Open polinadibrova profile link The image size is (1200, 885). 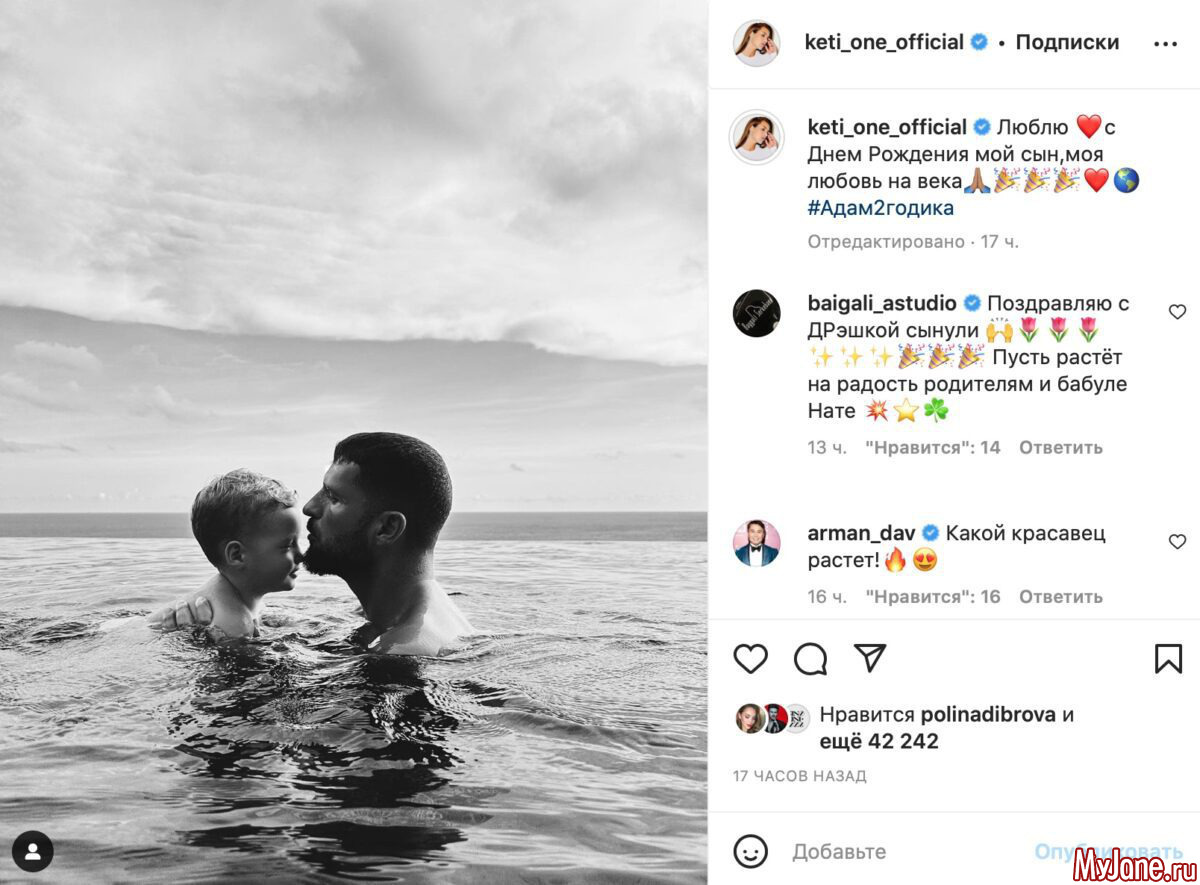[989, 714]
